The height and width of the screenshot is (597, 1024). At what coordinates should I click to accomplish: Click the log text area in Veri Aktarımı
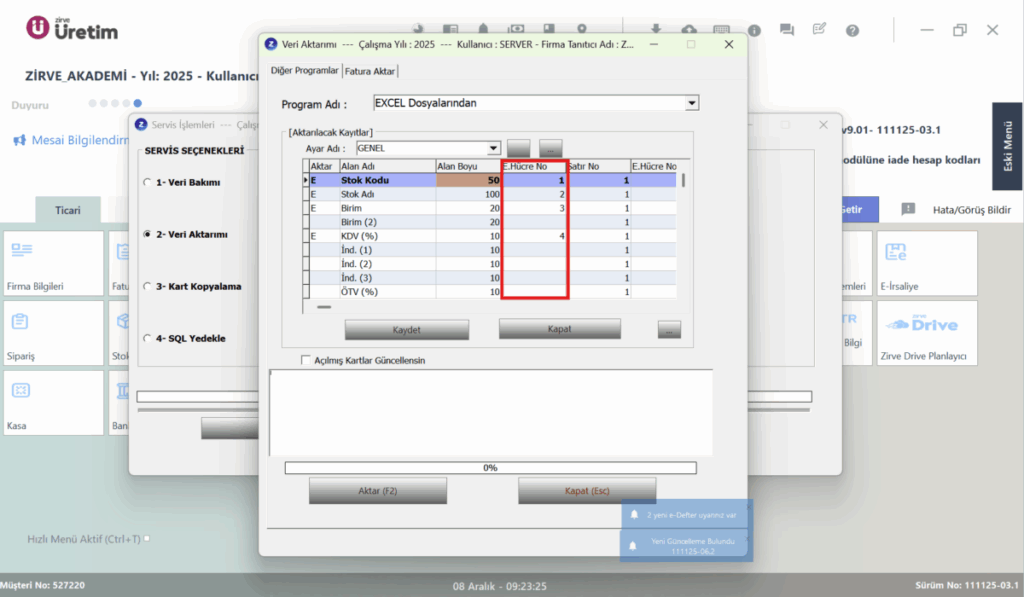(490, 413)
